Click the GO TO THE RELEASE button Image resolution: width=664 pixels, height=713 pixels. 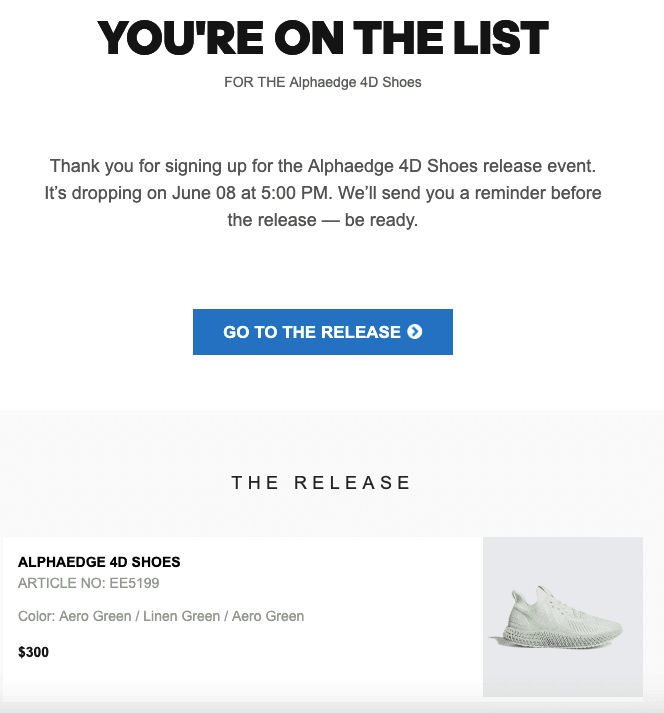[322, 332]
